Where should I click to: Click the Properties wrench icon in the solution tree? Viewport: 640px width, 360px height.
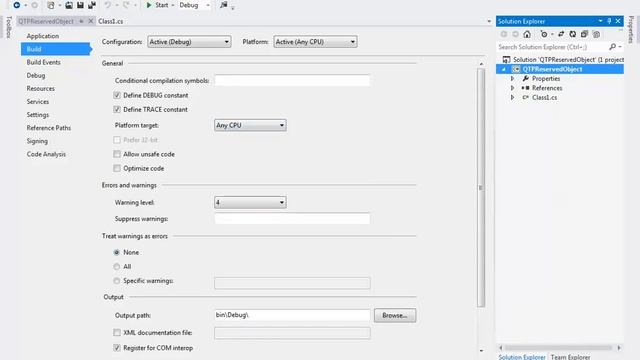coord(526,78)
